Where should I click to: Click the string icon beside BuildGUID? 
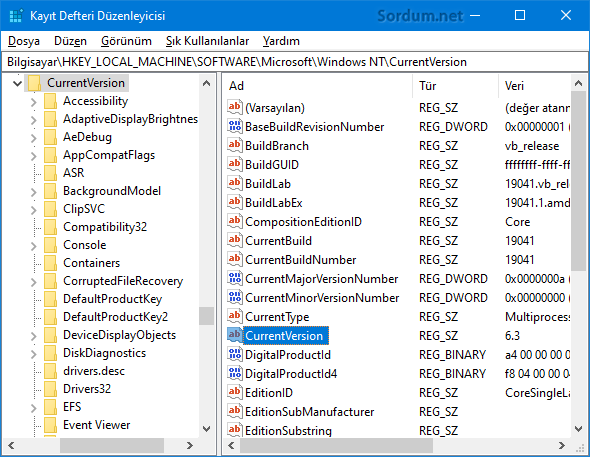[x=234, y=164]
